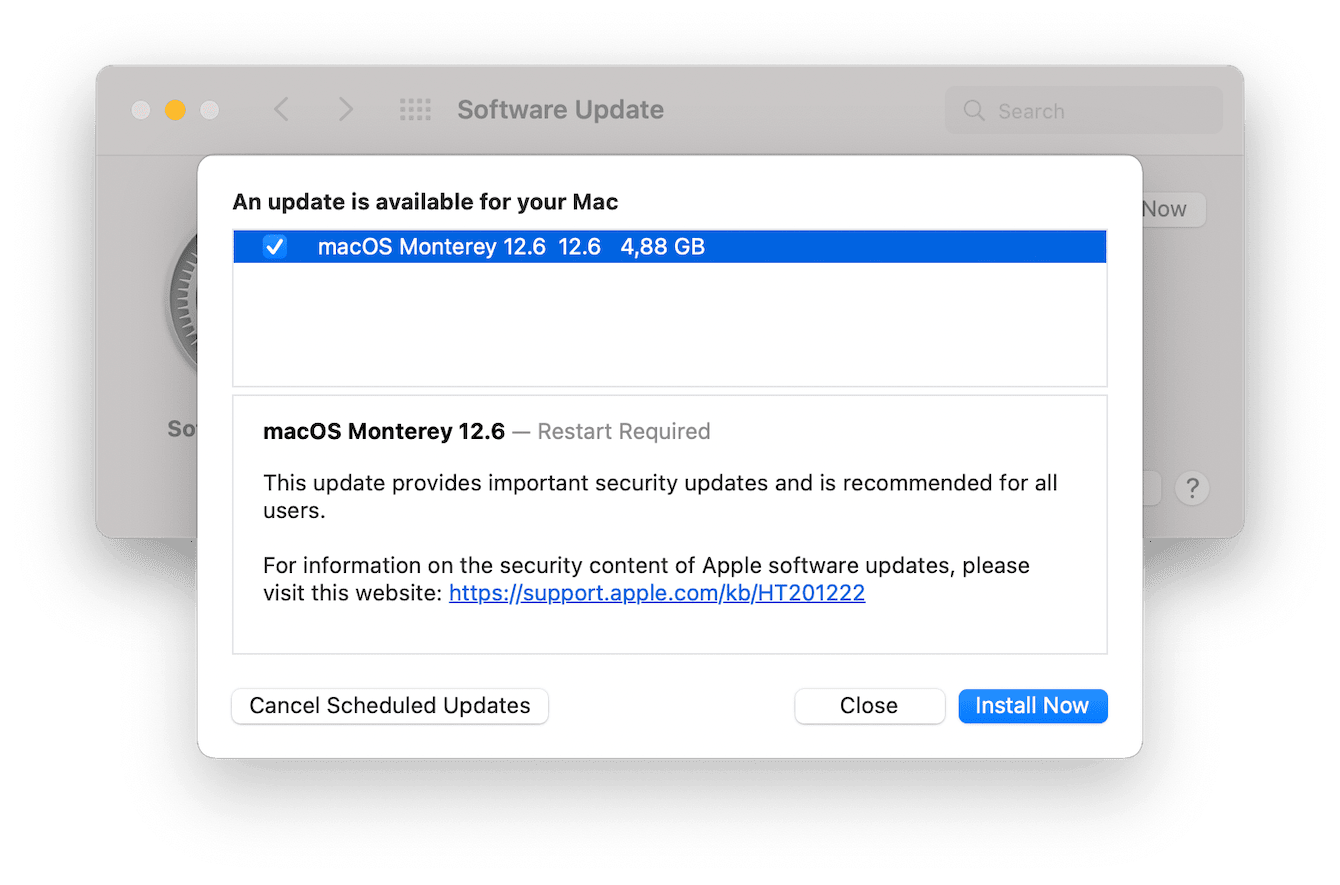
Task: Click the zoom window control button
Action: tap(209, 110)
